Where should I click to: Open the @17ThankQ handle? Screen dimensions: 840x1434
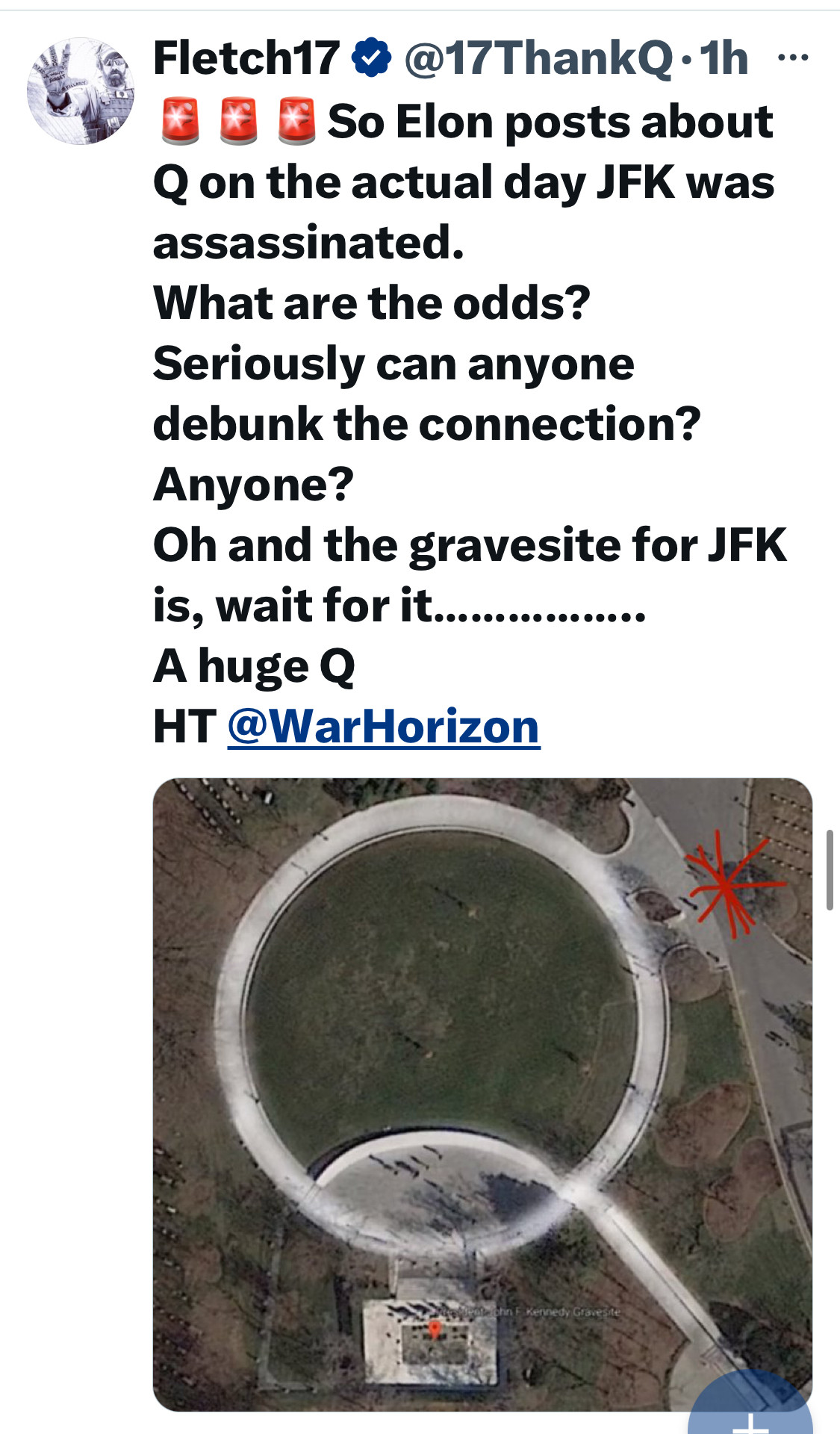click(x=538, y=58)
